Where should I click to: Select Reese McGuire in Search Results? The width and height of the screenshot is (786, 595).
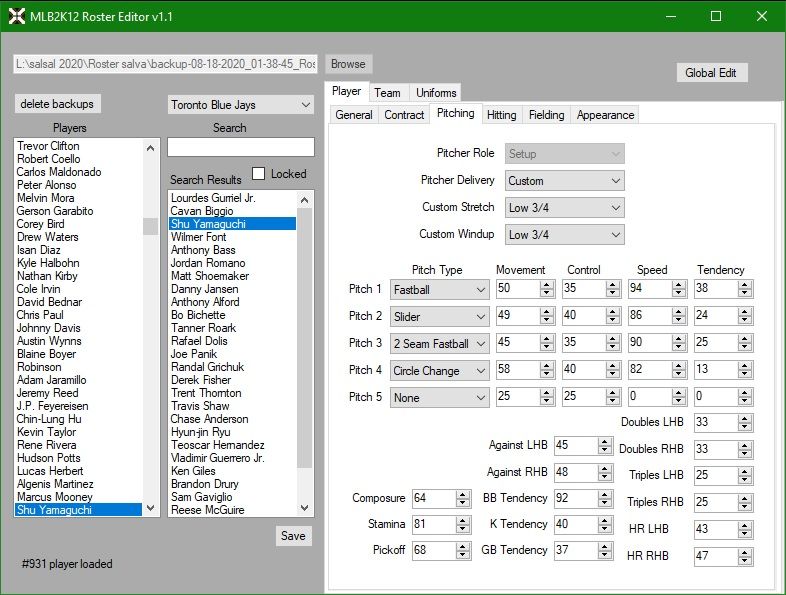point(208,510)
